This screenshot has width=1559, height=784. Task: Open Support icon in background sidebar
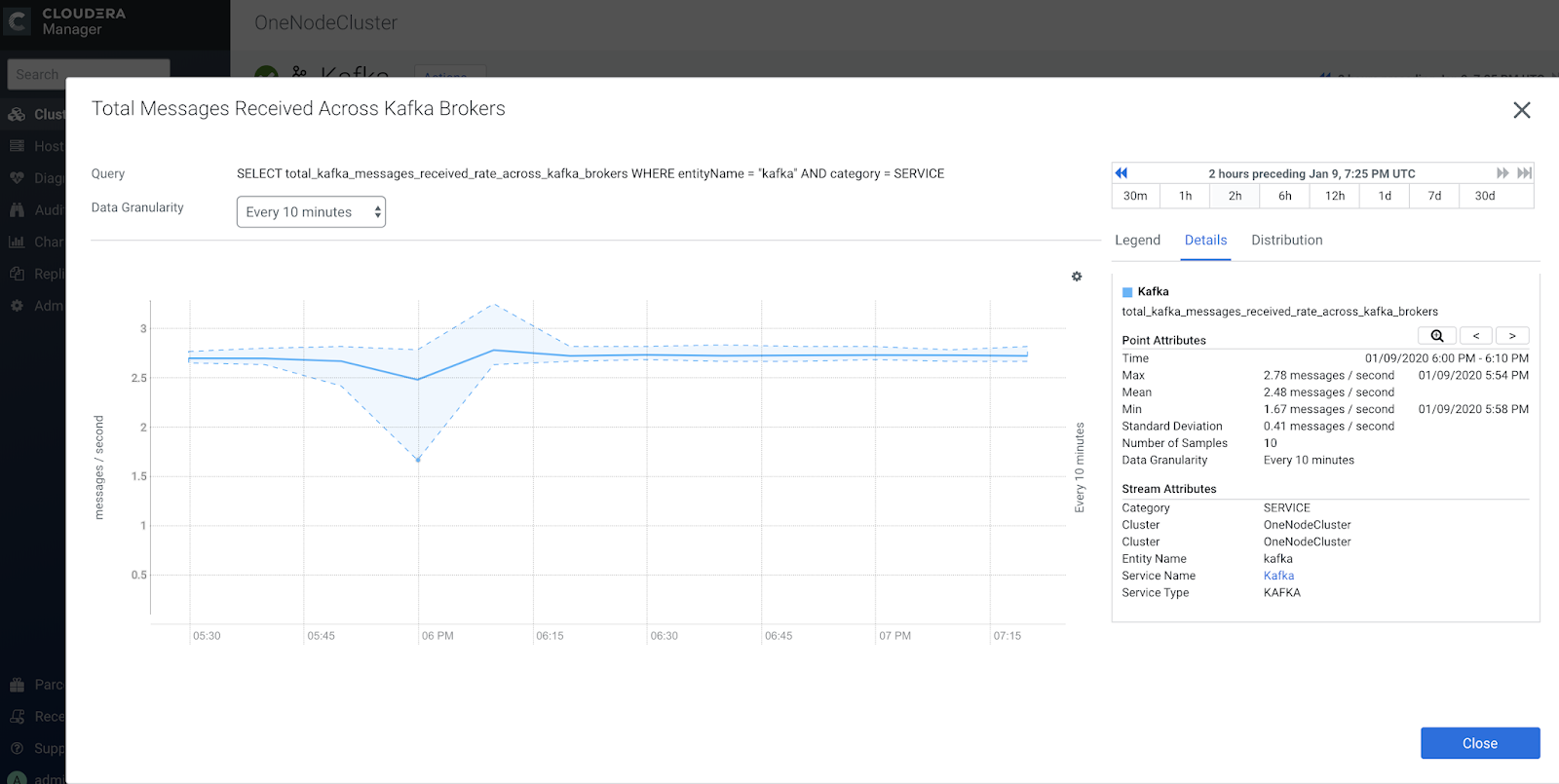coord(17,748)
